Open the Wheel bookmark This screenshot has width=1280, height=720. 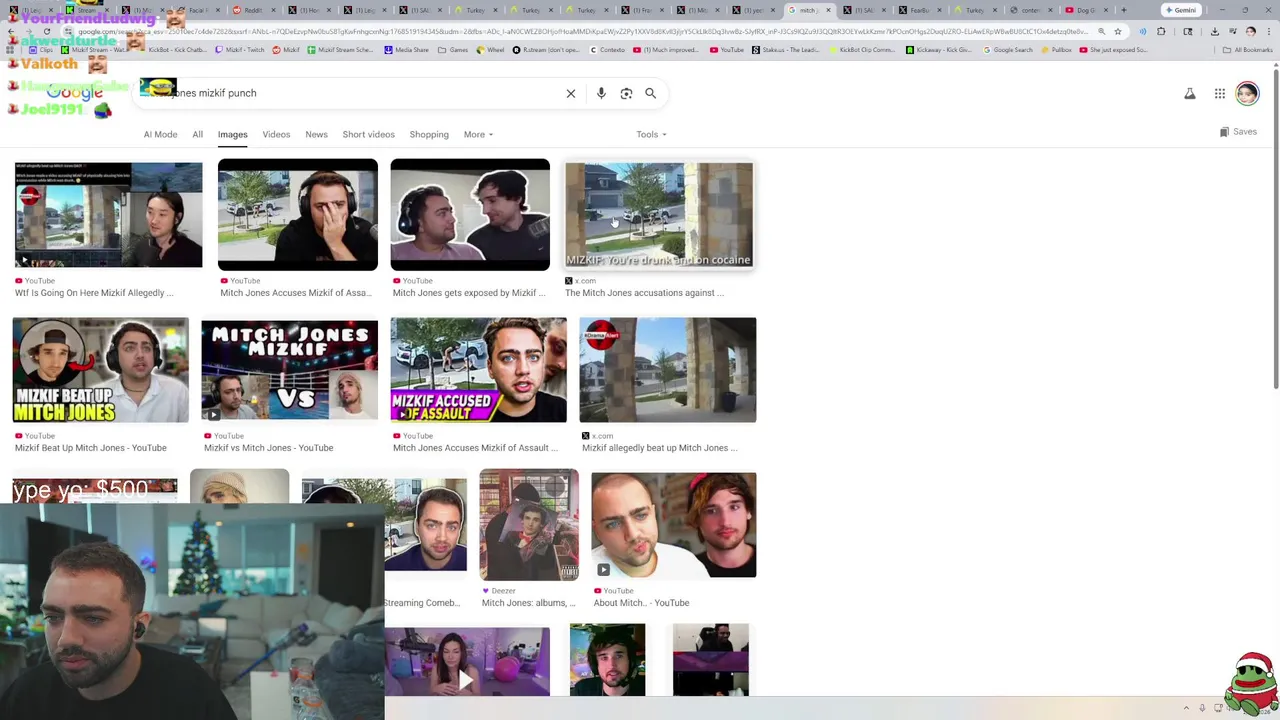(x=491, y=50)
